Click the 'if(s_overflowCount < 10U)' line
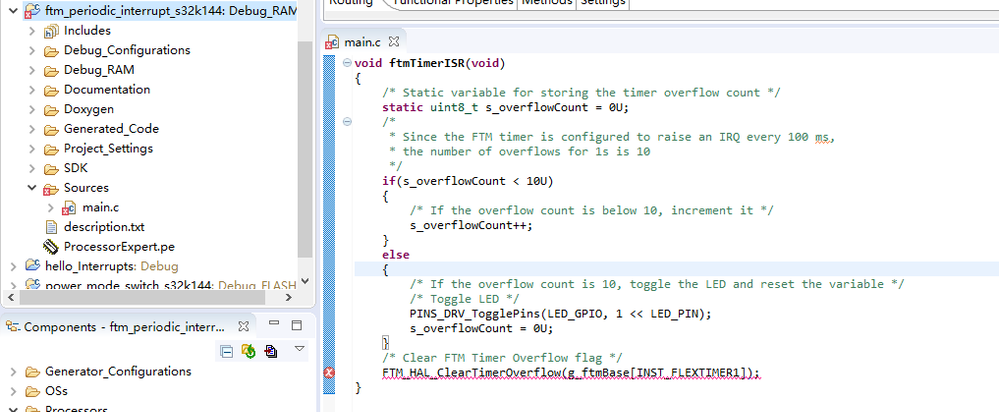The width and height of the screenshot is (999, 412). 468,181
